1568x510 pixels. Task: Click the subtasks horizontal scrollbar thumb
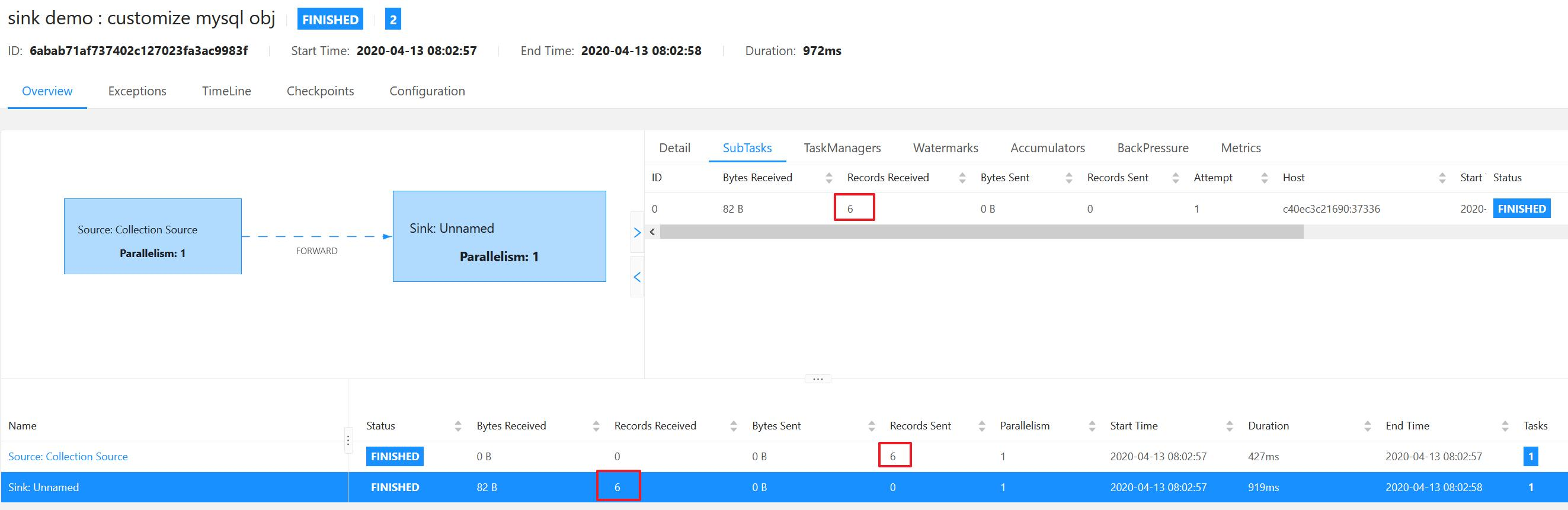click(982, 232)
